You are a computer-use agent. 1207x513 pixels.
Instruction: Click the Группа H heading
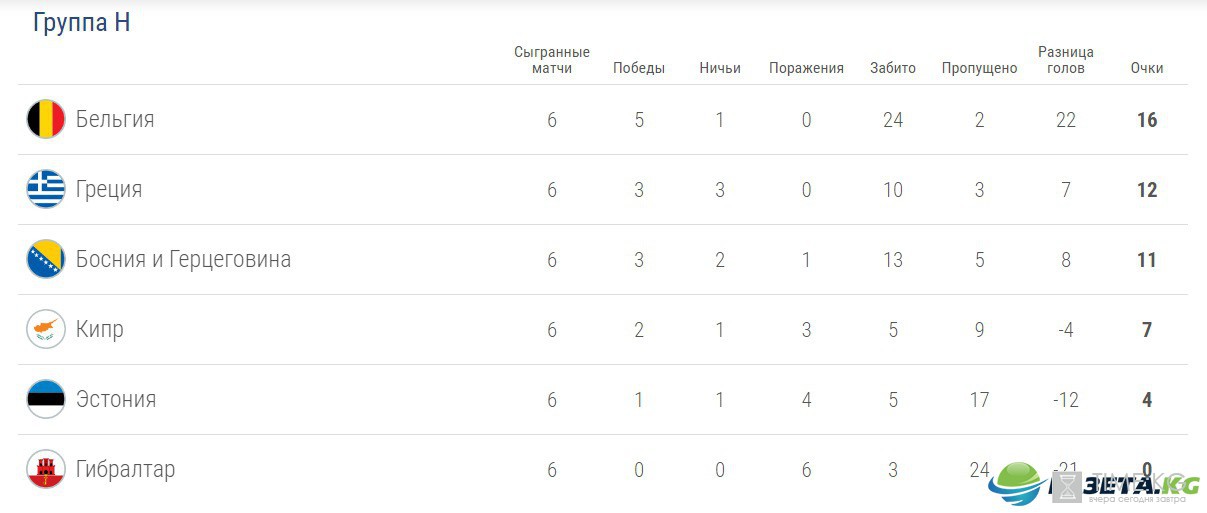pos(82,23)
